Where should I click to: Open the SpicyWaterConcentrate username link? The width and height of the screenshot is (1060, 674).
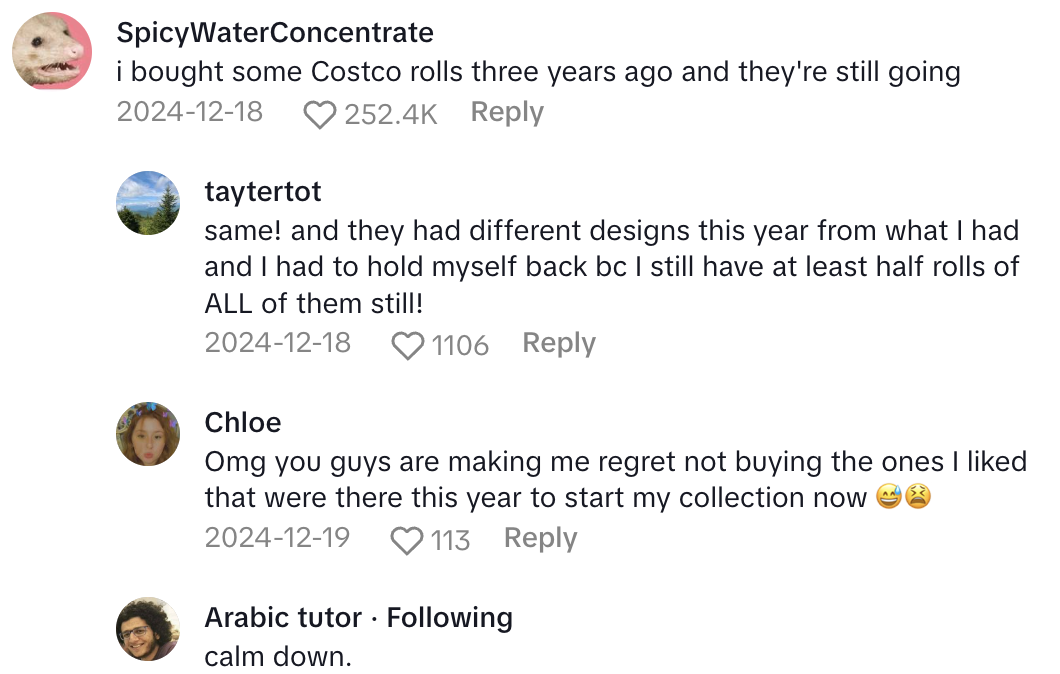[275, 32]
